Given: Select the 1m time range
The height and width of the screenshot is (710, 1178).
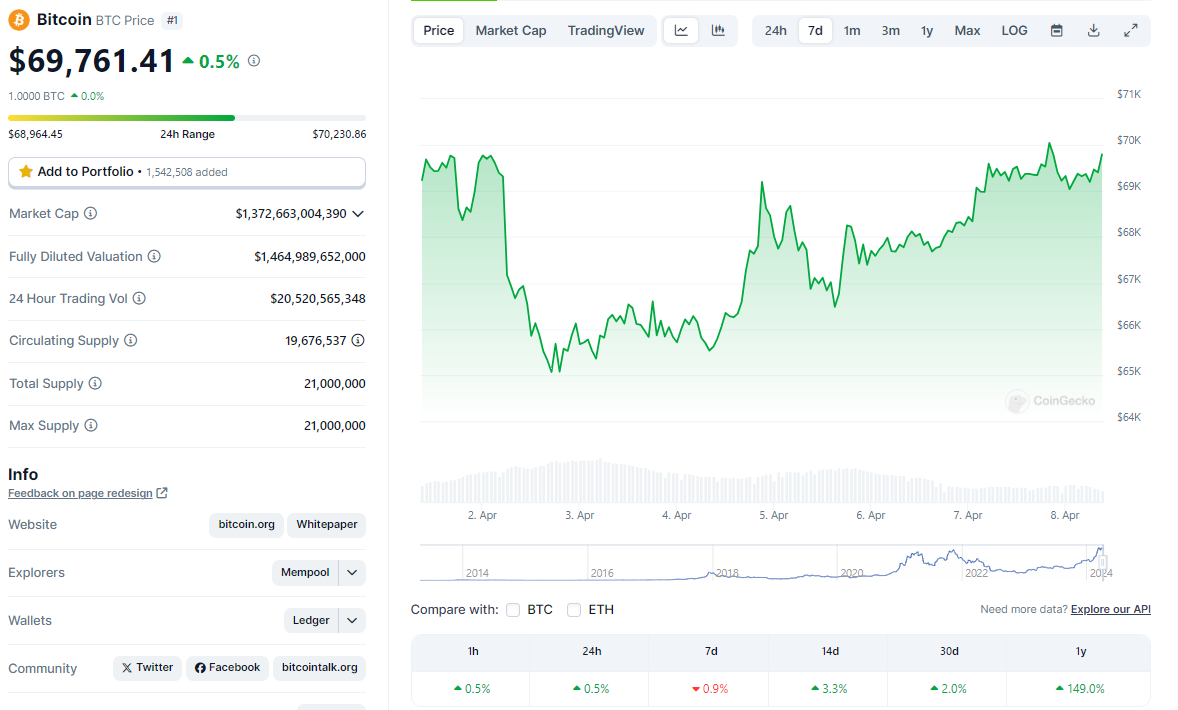Looking at the screenshot, I should tap(852, 31).
